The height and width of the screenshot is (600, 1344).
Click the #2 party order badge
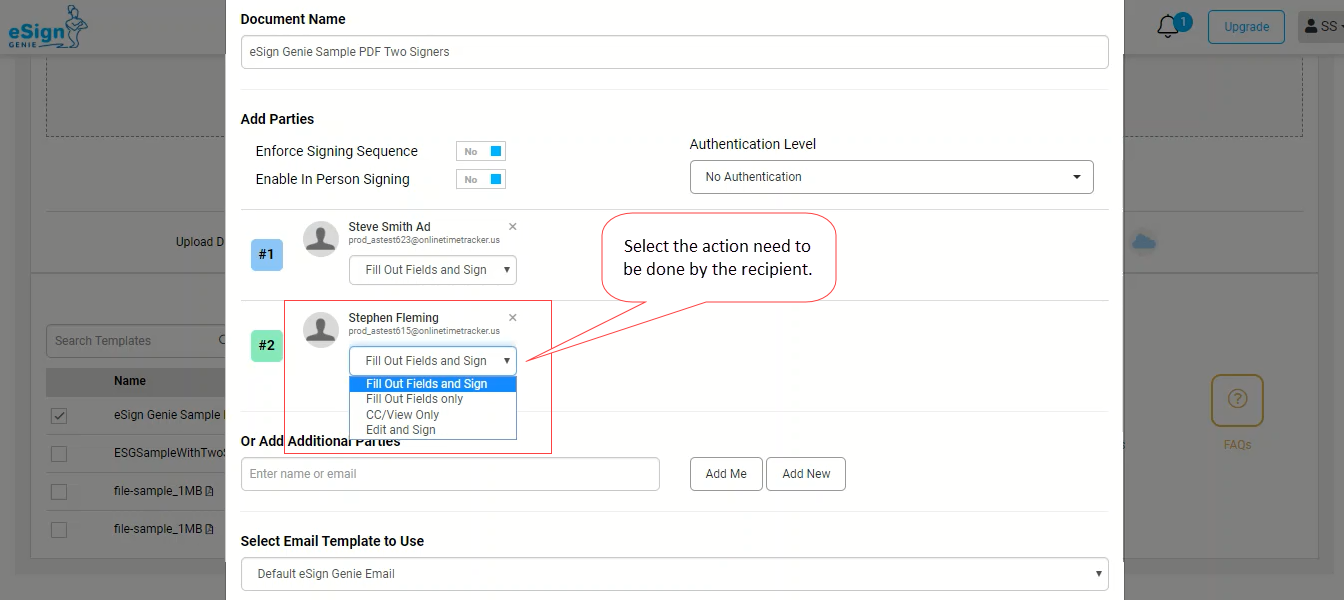click(267, 346)
